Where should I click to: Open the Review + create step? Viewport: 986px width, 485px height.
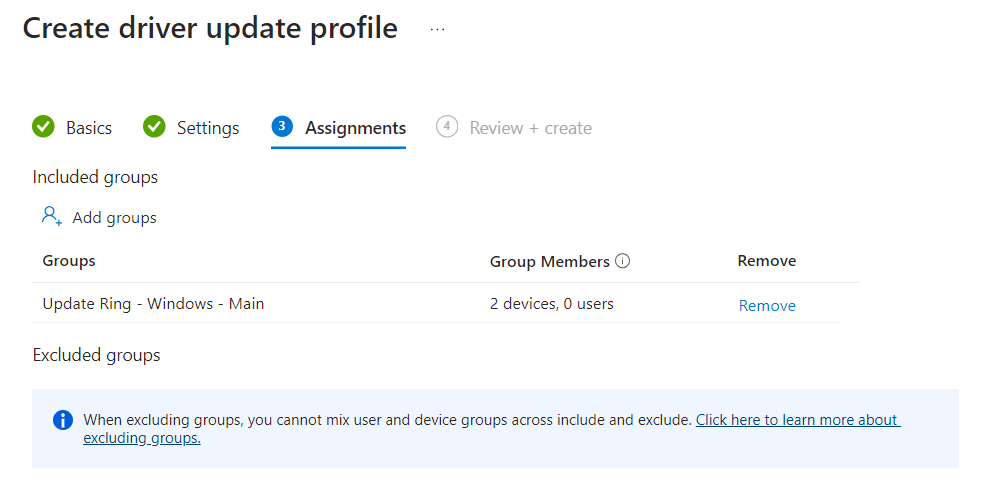(x=530, y=128)
